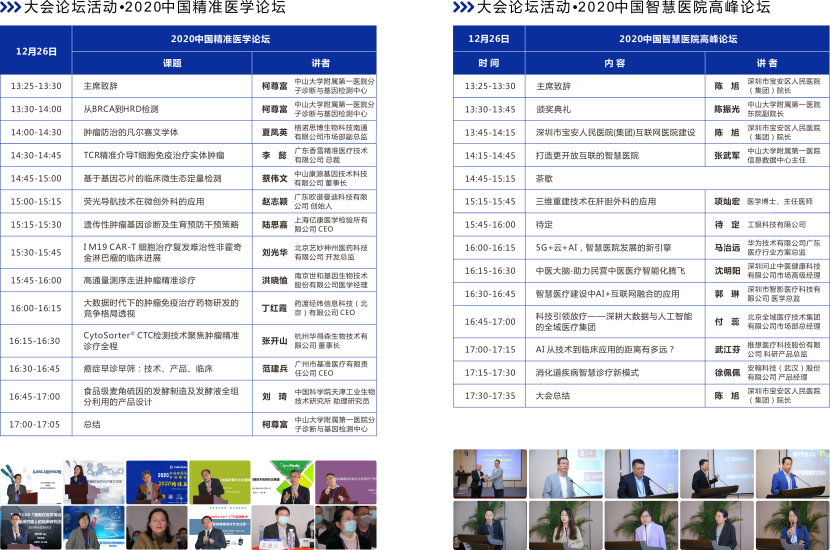Image resolution: width=830 pixels, height=550 pixels.
Task: Click '肿瘤防治的凡尔赛文学体' topic cell
Action: [162, 132]
